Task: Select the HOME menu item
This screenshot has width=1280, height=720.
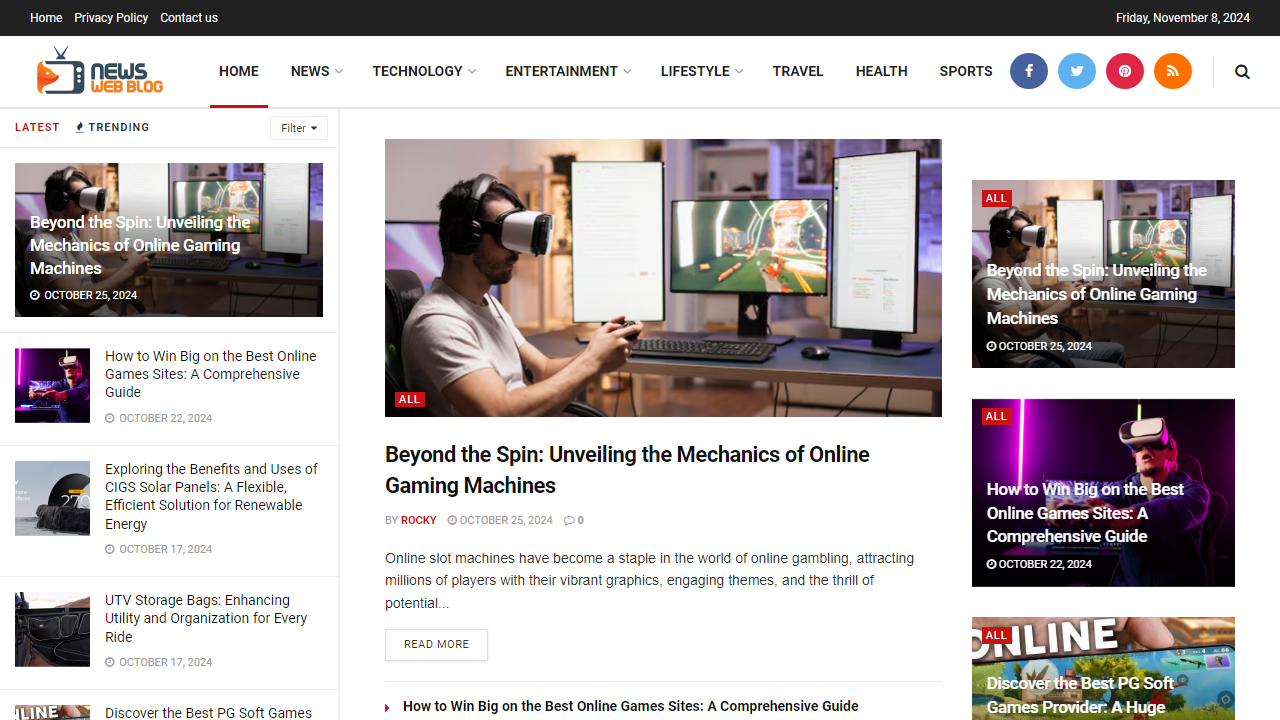Action: (238, 71)
